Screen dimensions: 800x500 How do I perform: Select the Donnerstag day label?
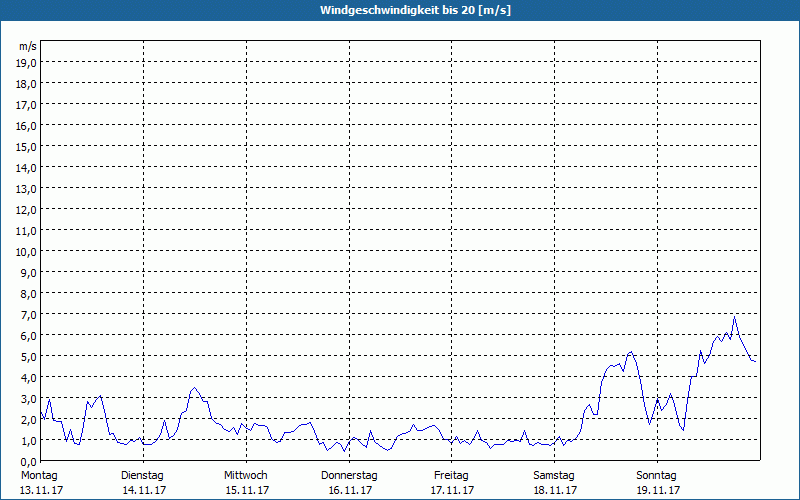(x=349, y=476)
